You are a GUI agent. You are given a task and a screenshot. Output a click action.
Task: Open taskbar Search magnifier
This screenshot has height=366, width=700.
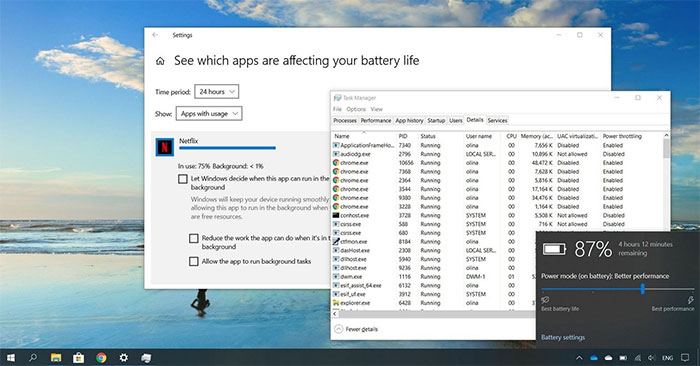[33, 358]
